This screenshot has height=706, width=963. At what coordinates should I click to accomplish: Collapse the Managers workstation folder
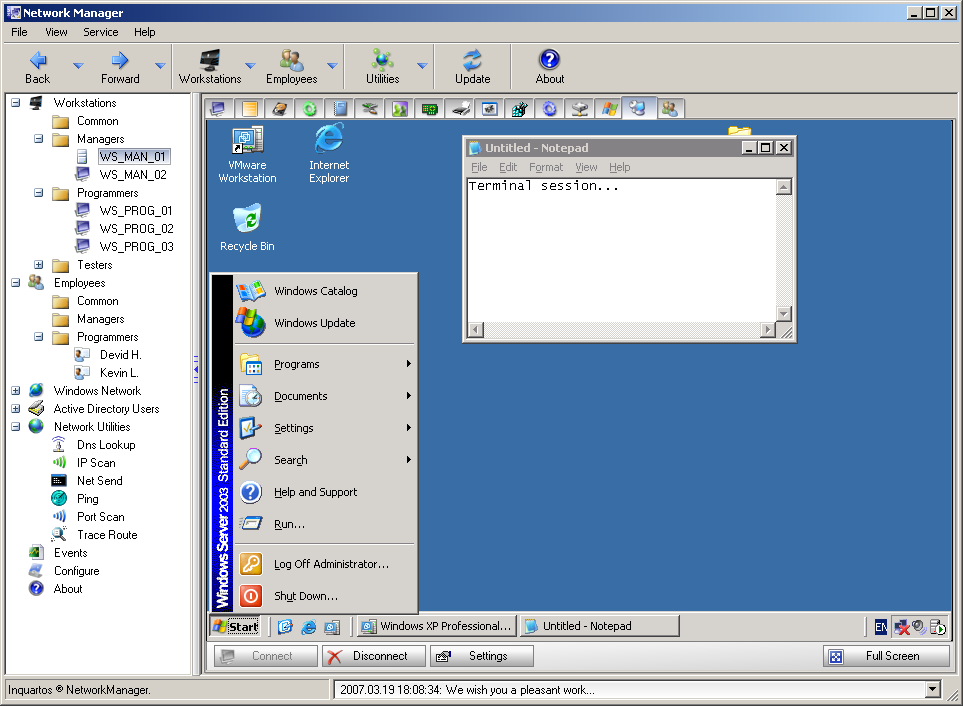tap(39, 139)
